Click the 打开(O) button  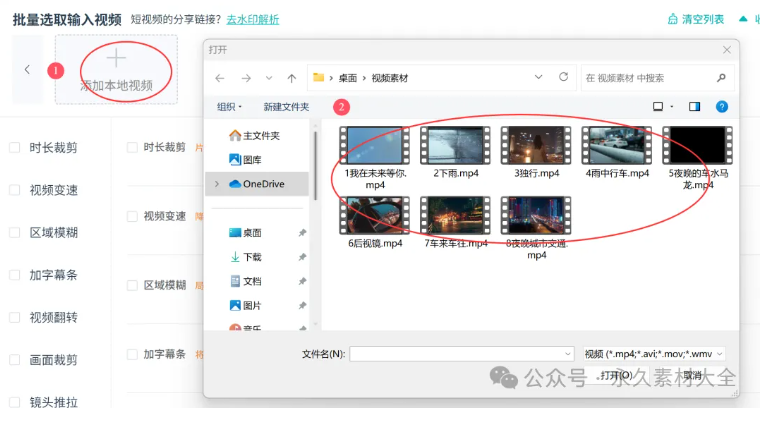[x=615, y=375]
